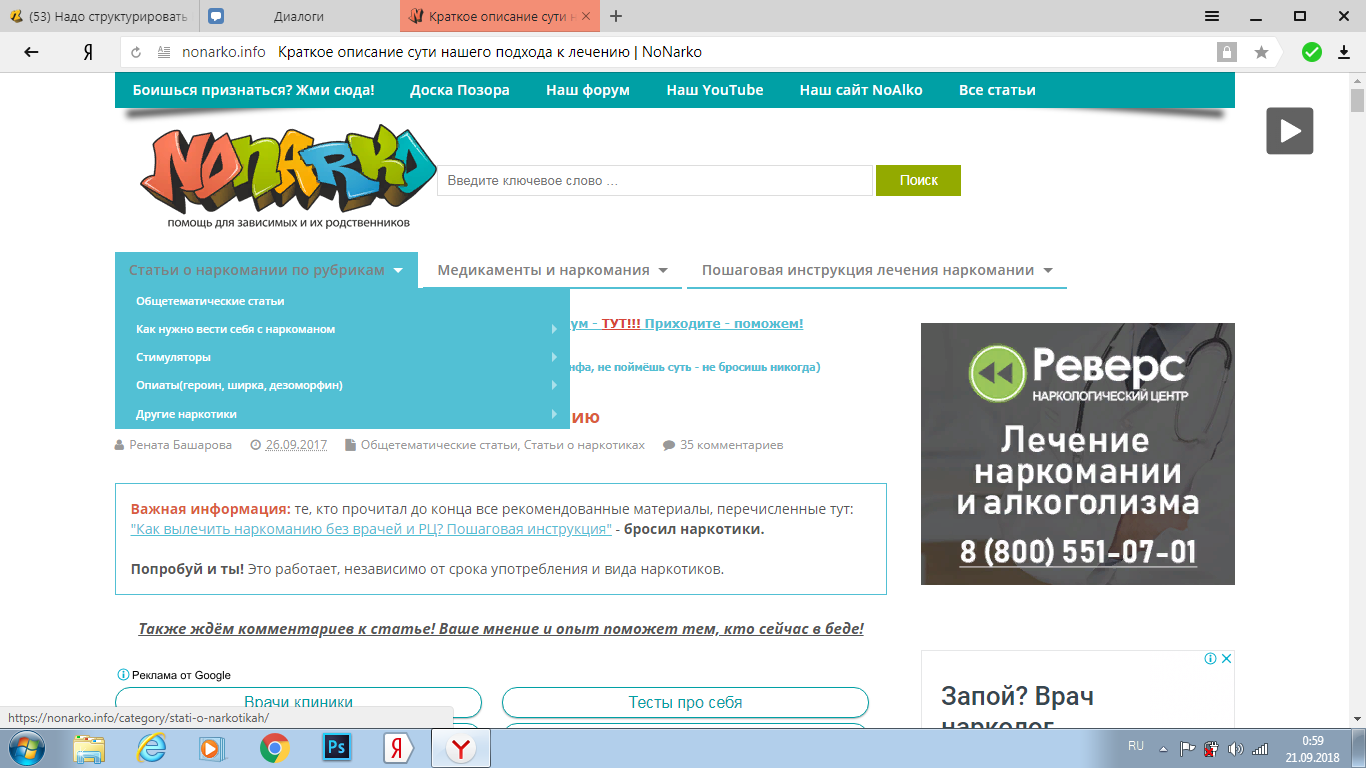
Task: Bookmark page with the star icon
Action: [1261, 52]
